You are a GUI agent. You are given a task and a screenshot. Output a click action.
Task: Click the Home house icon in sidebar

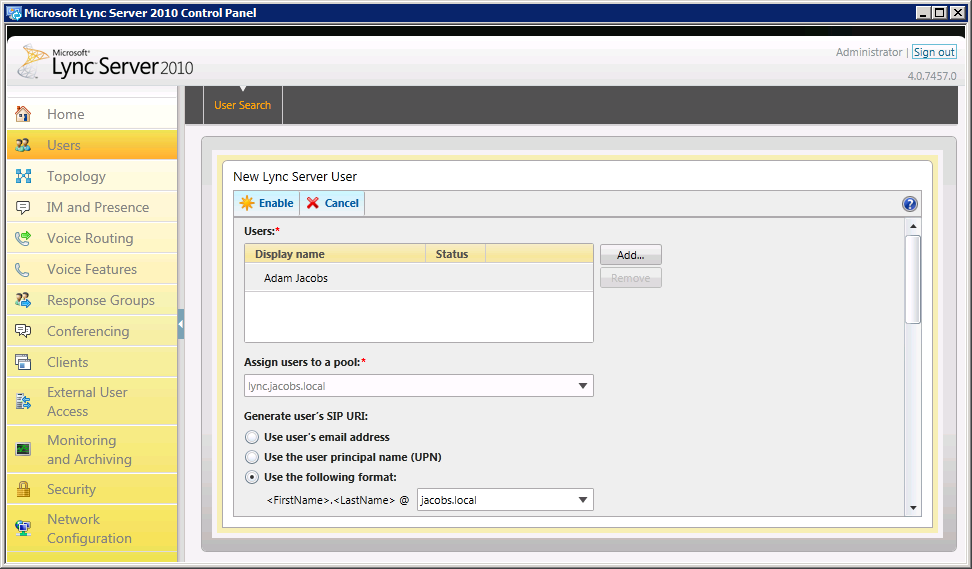pos(23,114)
